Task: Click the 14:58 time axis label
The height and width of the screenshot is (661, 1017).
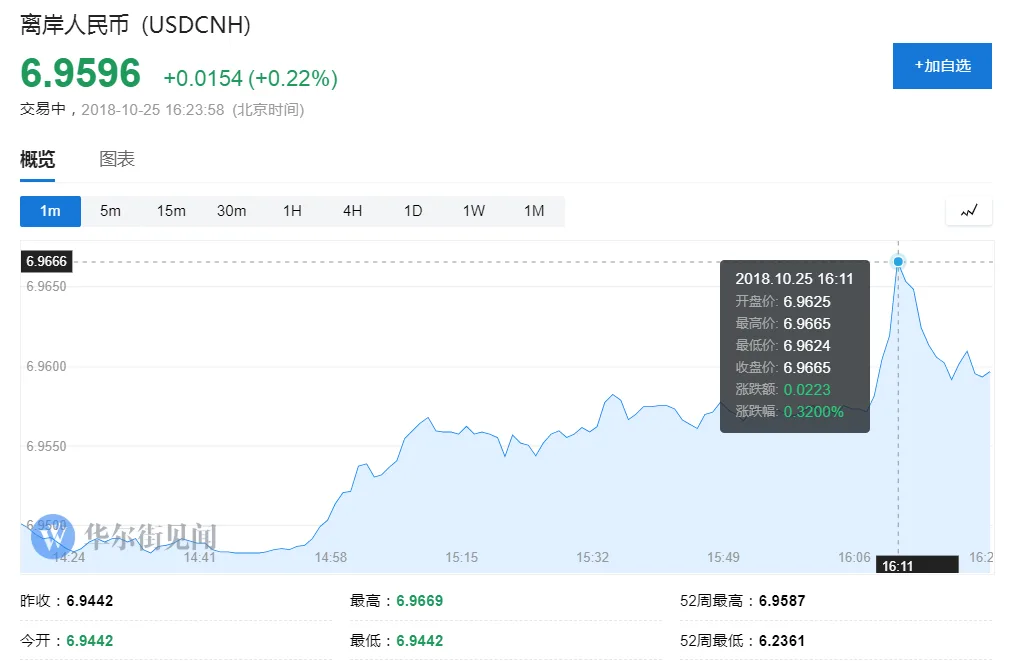Action: [x=331, y=557]
